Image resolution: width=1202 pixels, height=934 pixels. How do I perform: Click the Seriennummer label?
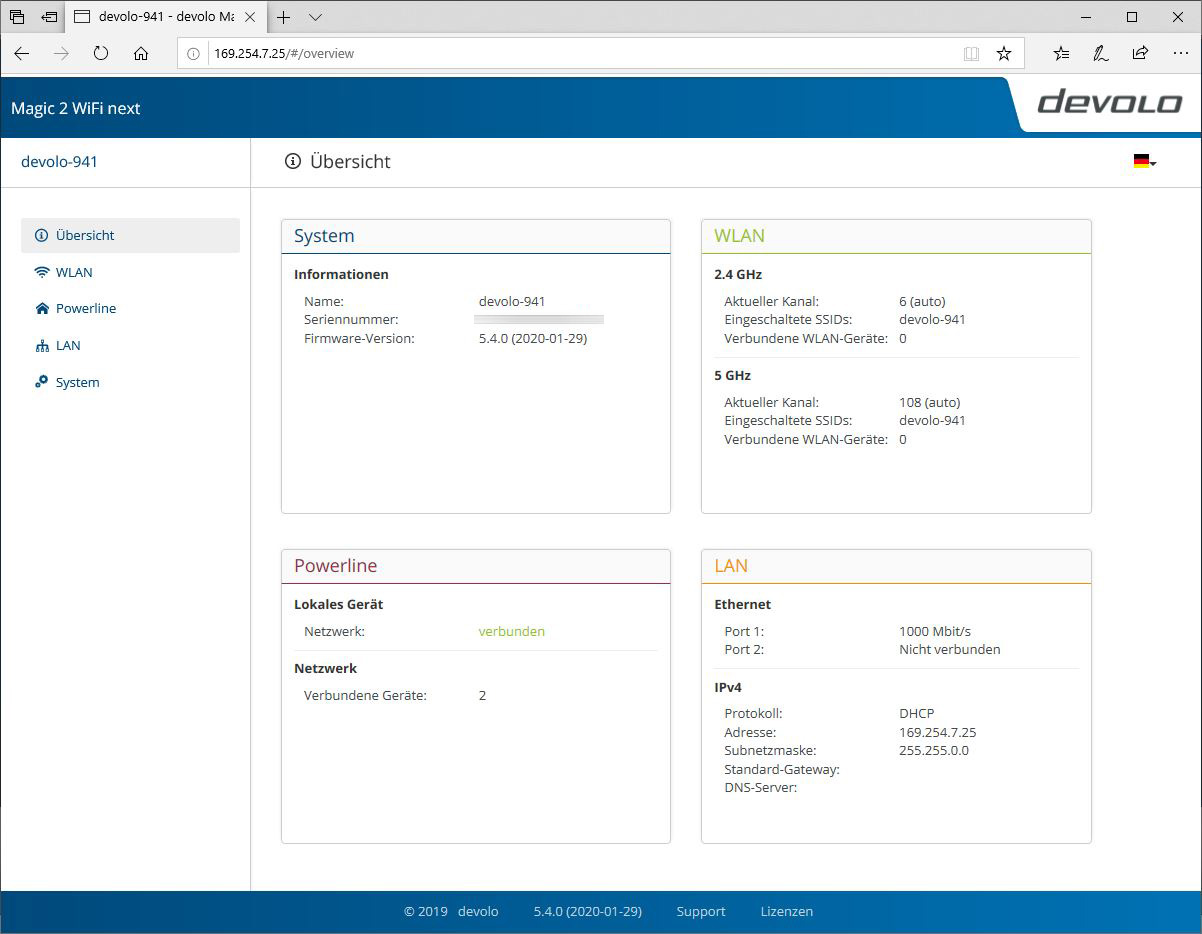tap(351, 319)
